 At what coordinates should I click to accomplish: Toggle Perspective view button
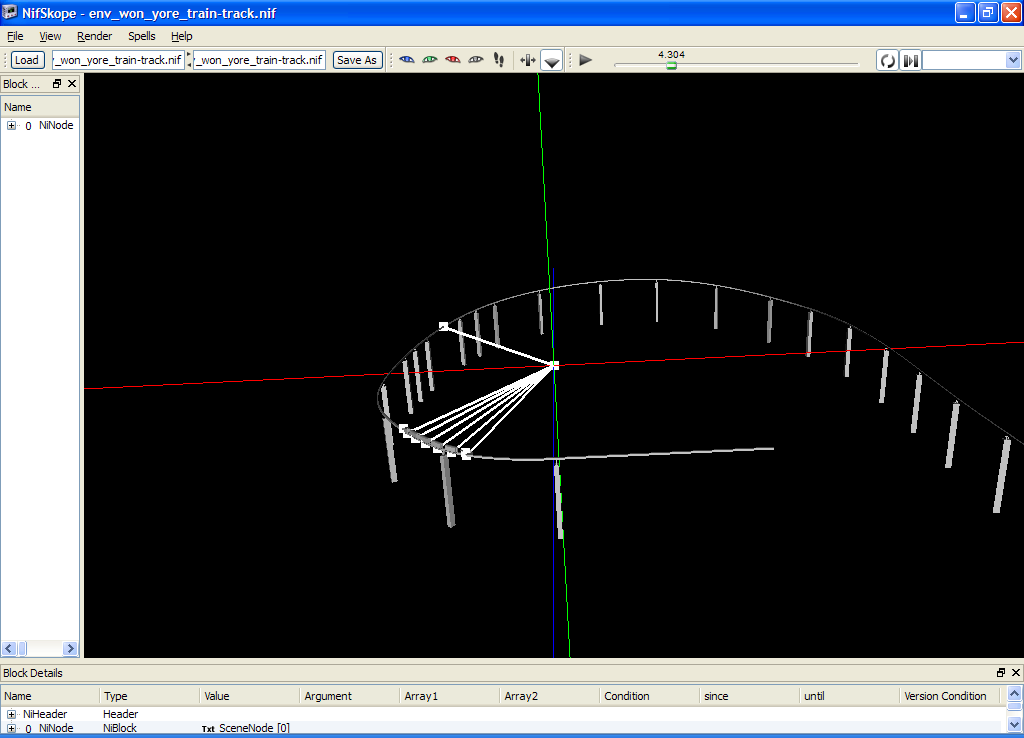[552, 61]
